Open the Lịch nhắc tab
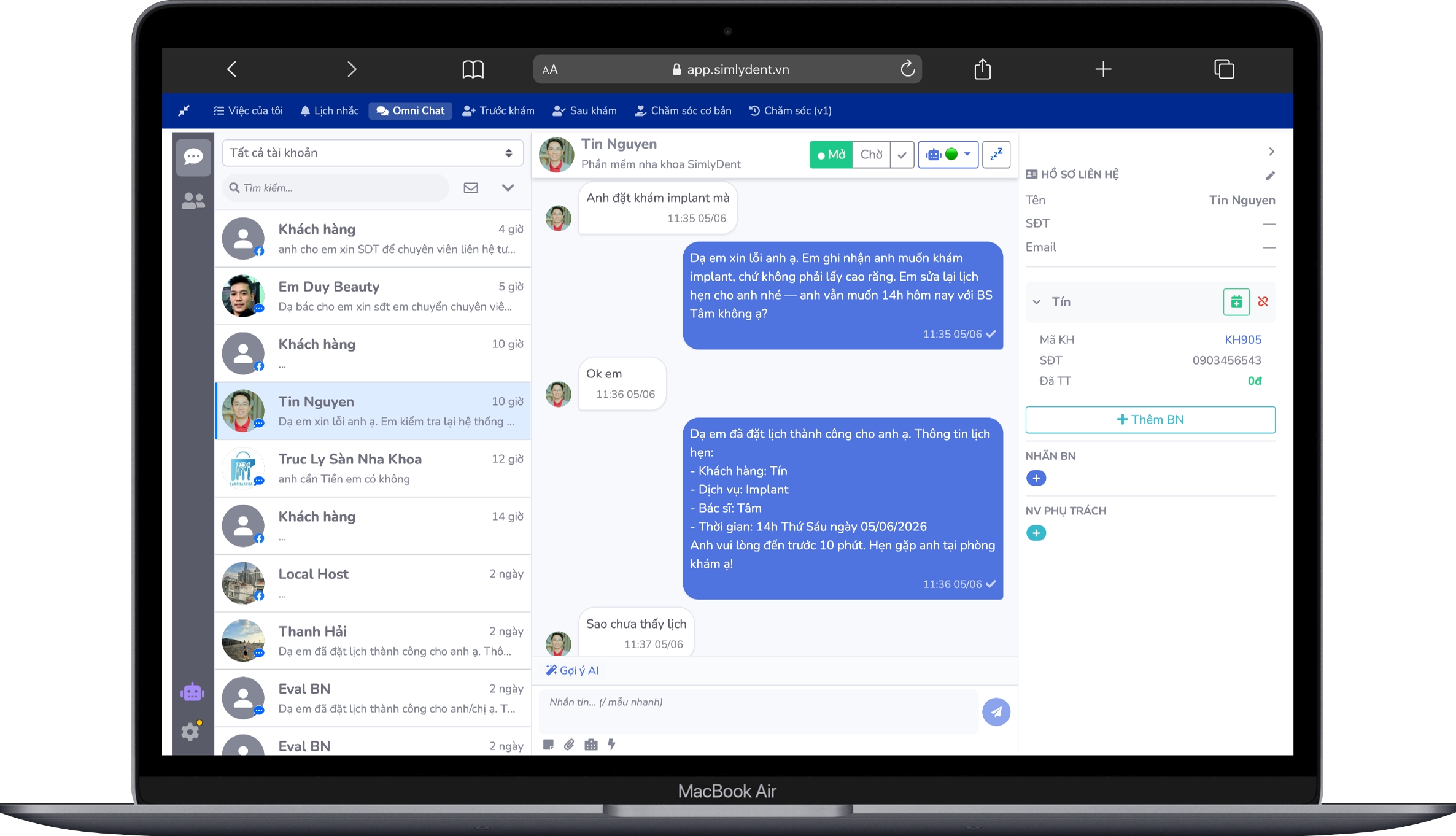The image size is (1456, 836). tap(330, 110)
